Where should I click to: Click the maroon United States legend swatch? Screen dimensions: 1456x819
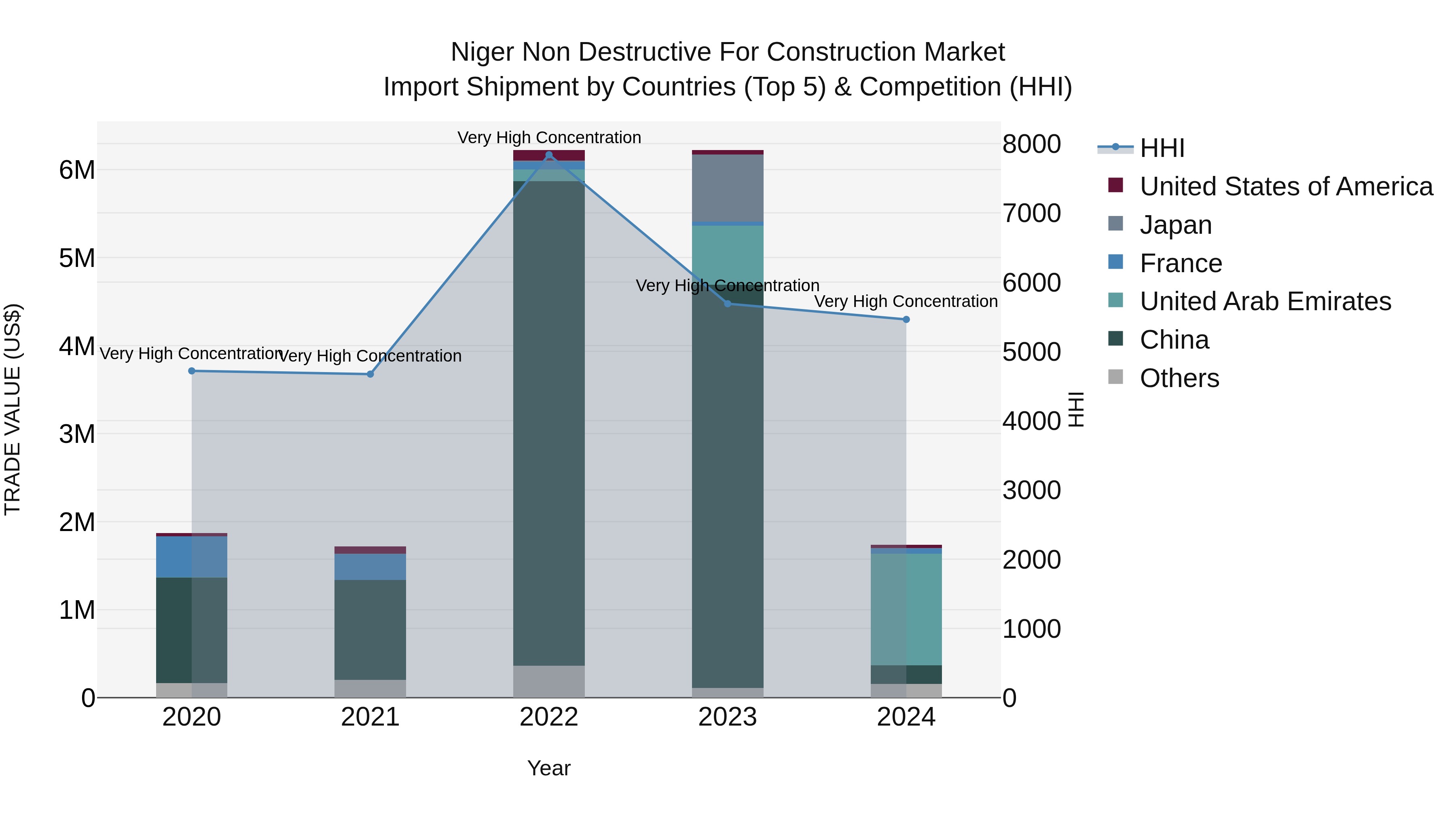coord(1116,185)
